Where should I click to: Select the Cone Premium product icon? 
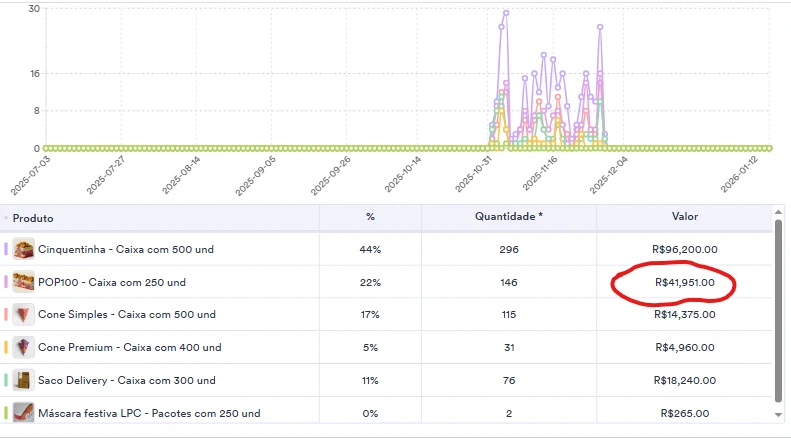coord(24,348)
